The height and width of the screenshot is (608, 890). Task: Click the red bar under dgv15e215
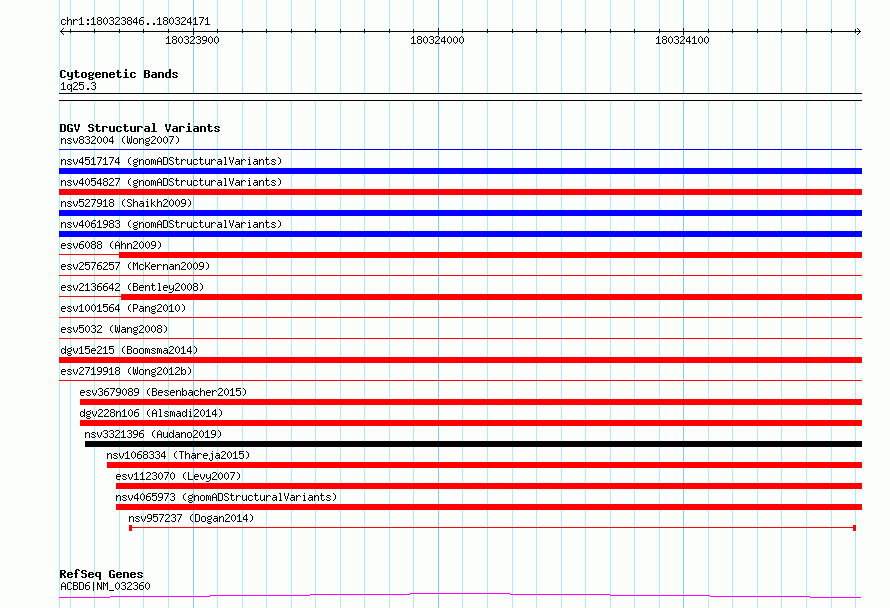click(x=460, y=360)
